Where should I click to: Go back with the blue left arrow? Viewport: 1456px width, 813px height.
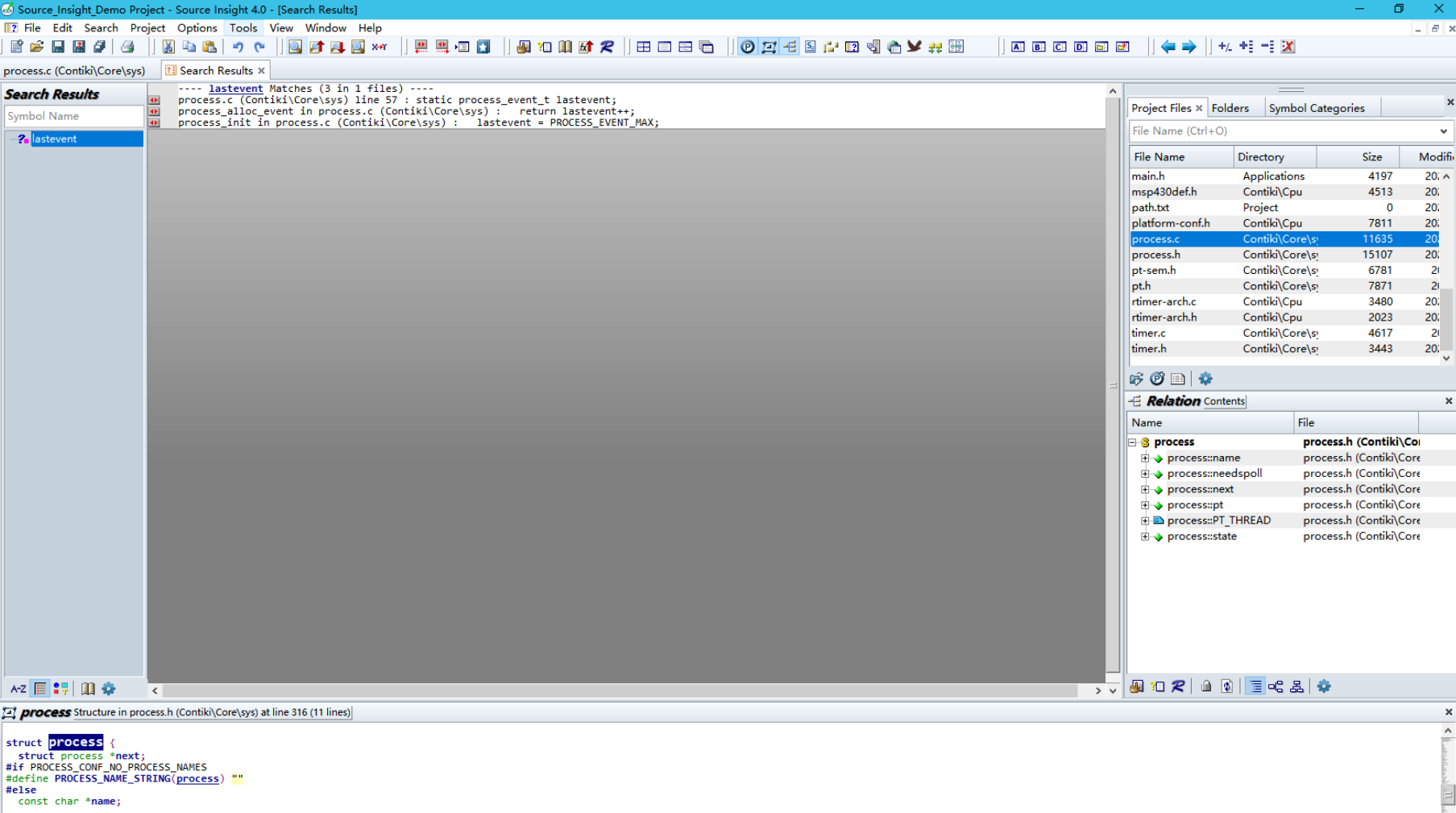(1168, 47)
